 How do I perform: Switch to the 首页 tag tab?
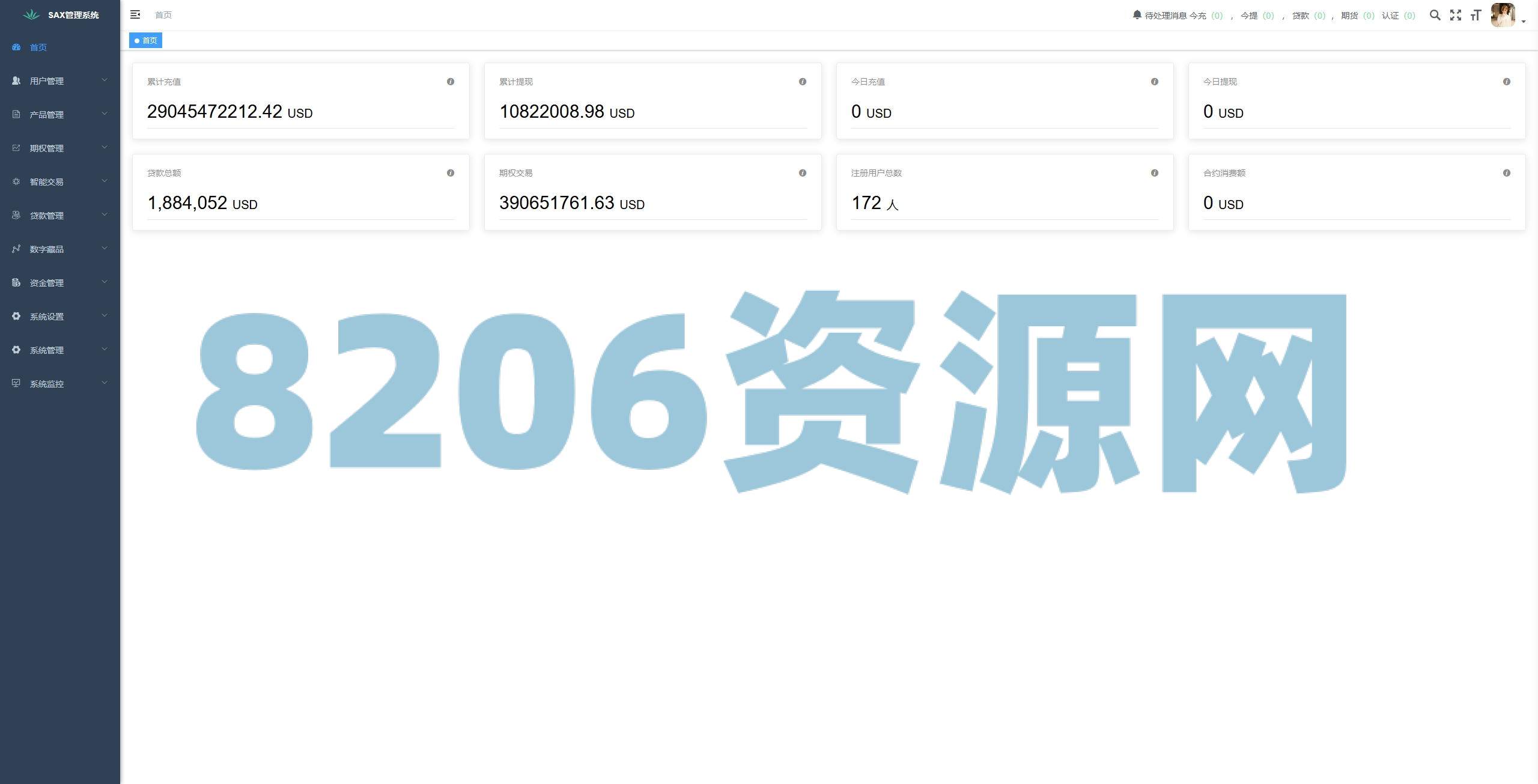tap(146, 40)
